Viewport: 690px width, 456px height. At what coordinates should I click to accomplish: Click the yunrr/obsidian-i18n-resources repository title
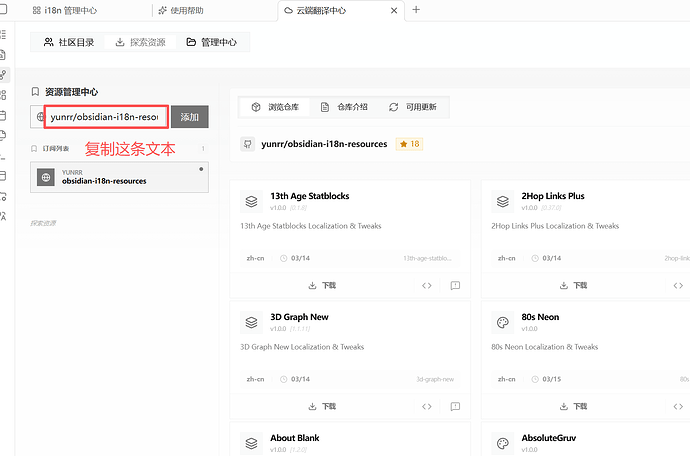pyautogui.click(x=324, y=144)
